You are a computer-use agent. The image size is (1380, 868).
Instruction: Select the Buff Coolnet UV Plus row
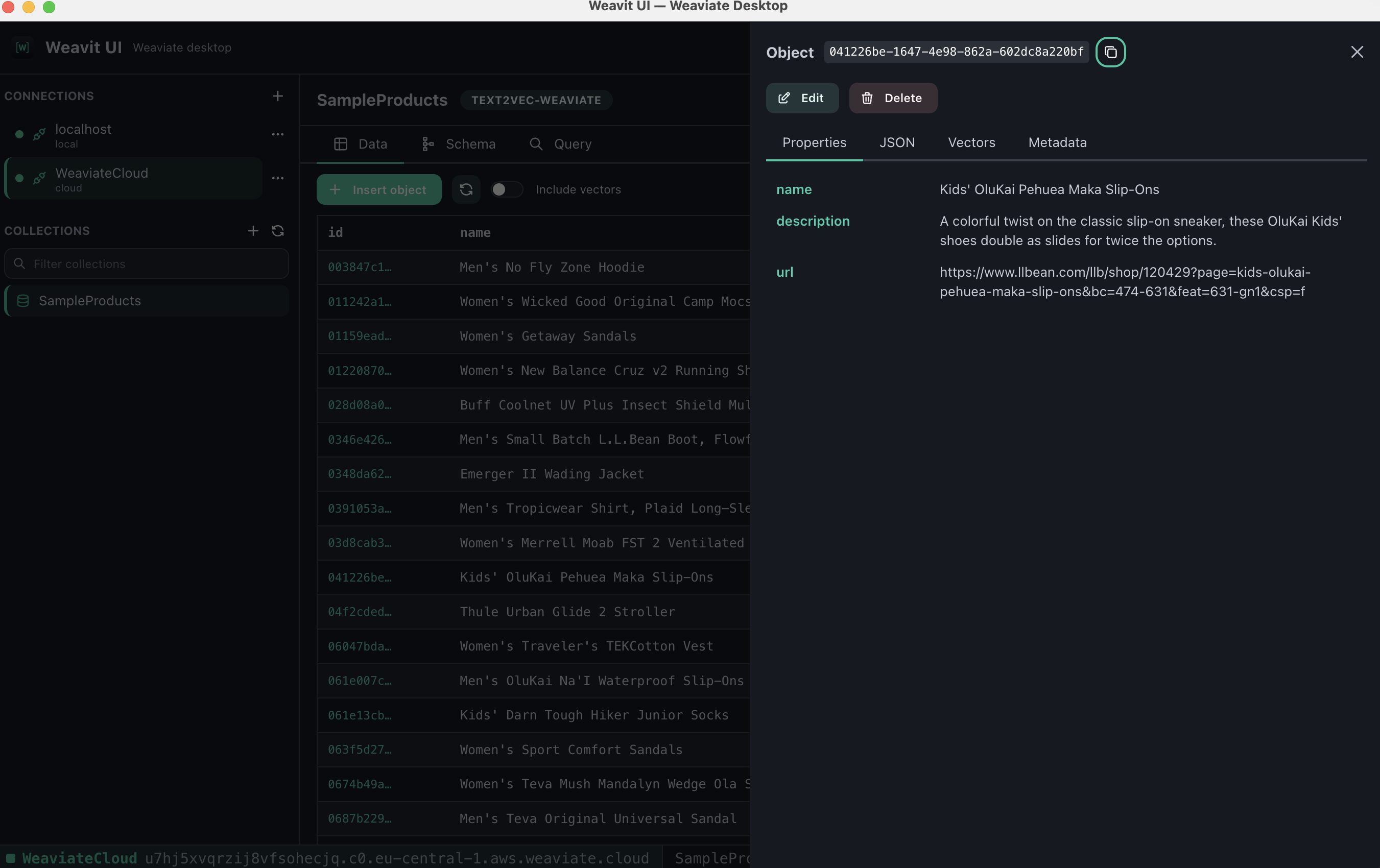(533, 405)
